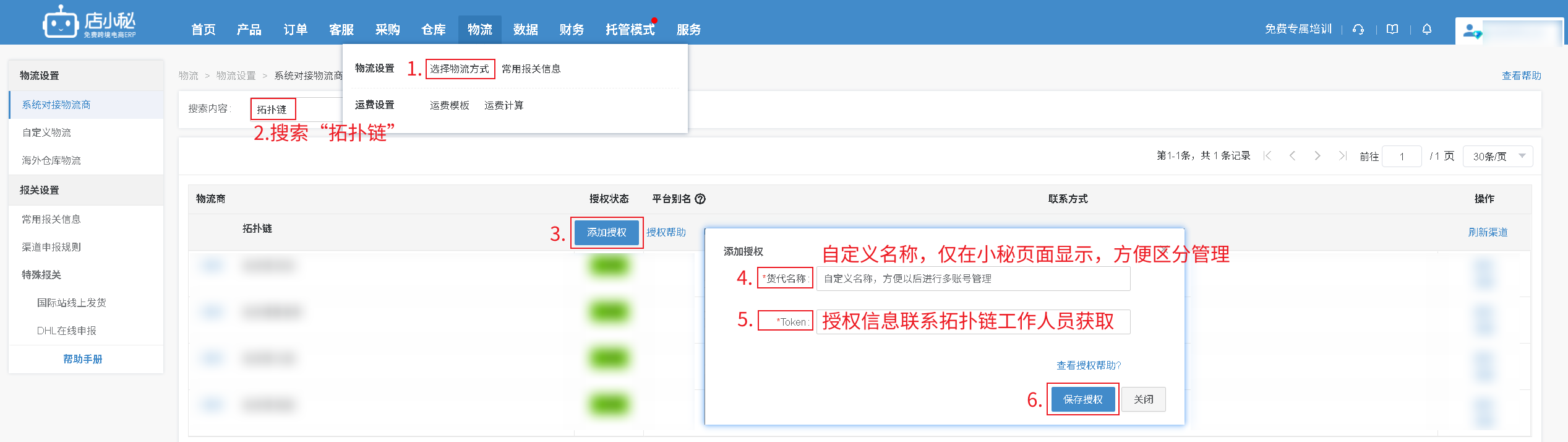1568x442 pixels.
Task: Open 首页 in top navigation
Action: tap(203, 30)
